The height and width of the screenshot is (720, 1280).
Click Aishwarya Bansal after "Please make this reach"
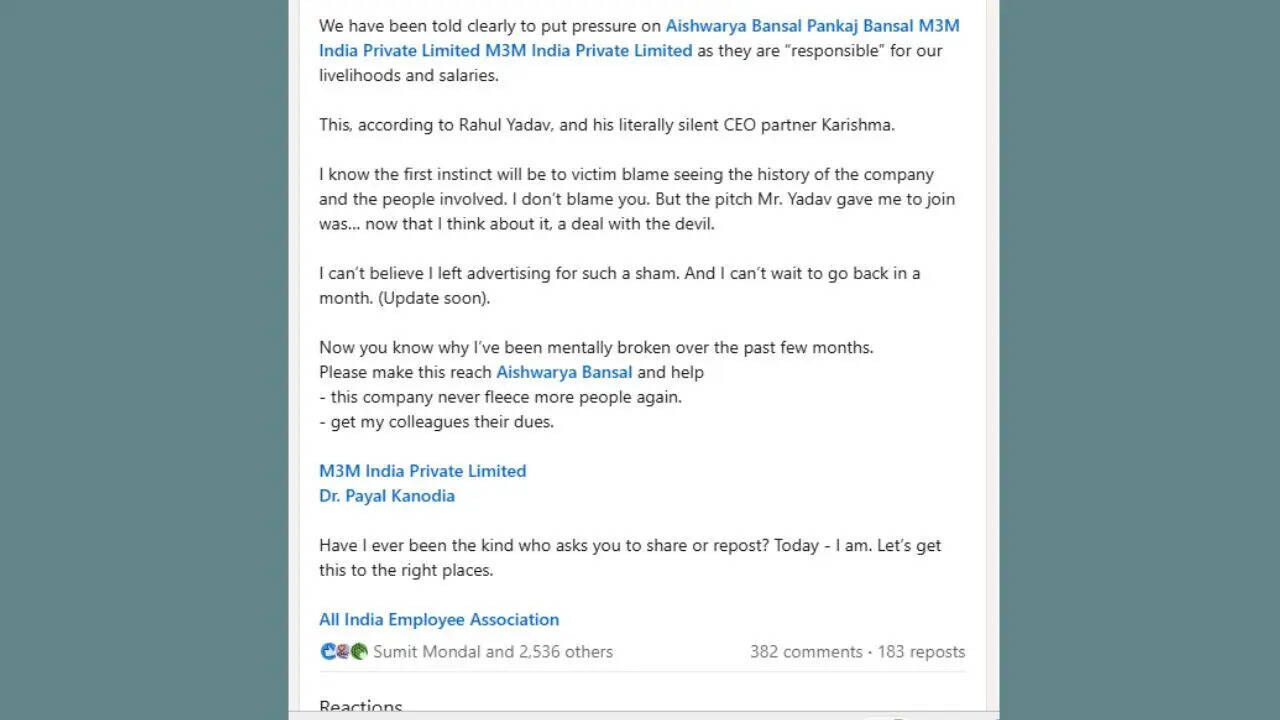coord(564,372)
